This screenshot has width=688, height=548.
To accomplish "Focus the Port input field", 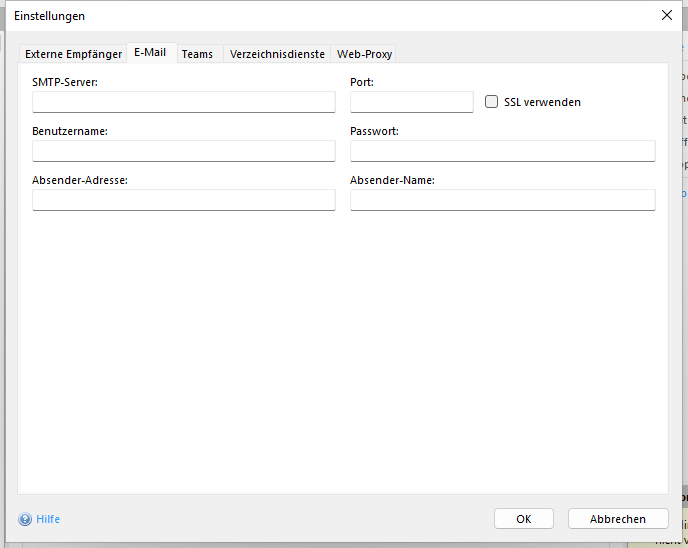I will [411, 102].
